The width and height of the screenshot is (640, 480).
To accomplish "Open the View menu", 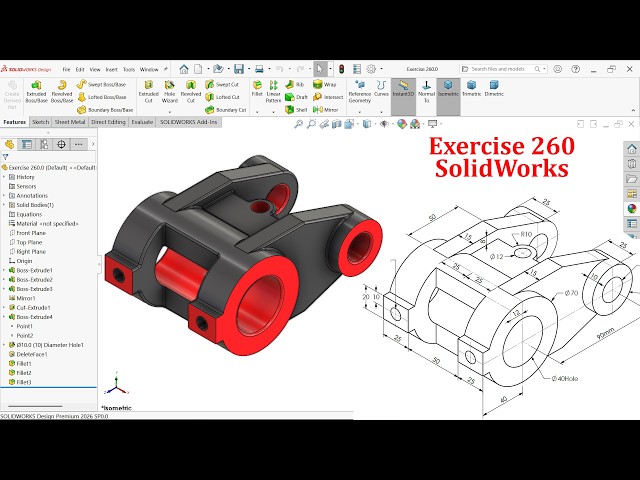I will [95, 69].
